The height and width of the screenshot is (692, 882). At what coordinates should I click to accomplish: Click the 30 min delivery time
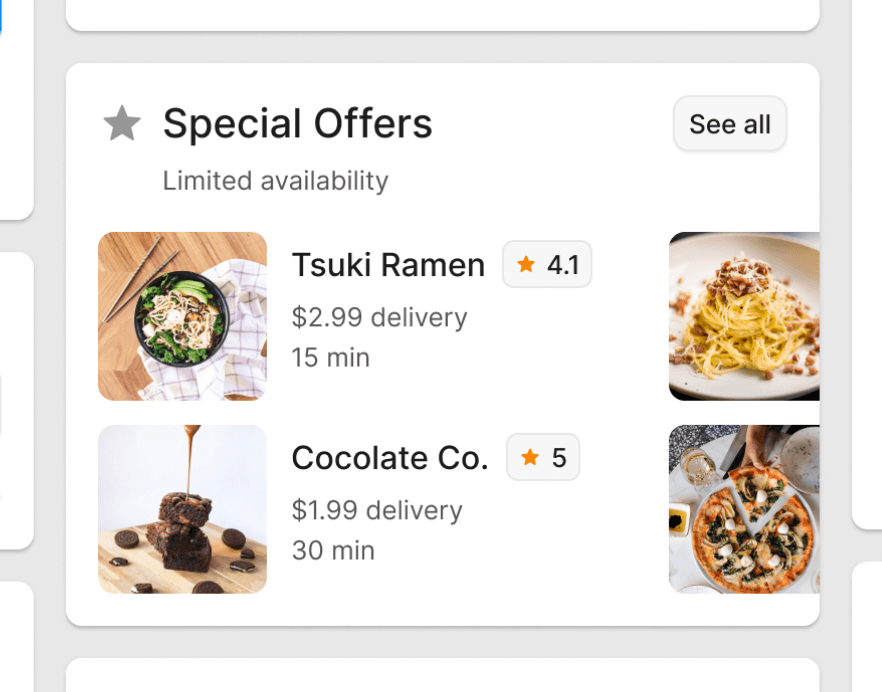click(x=333, y=550)
